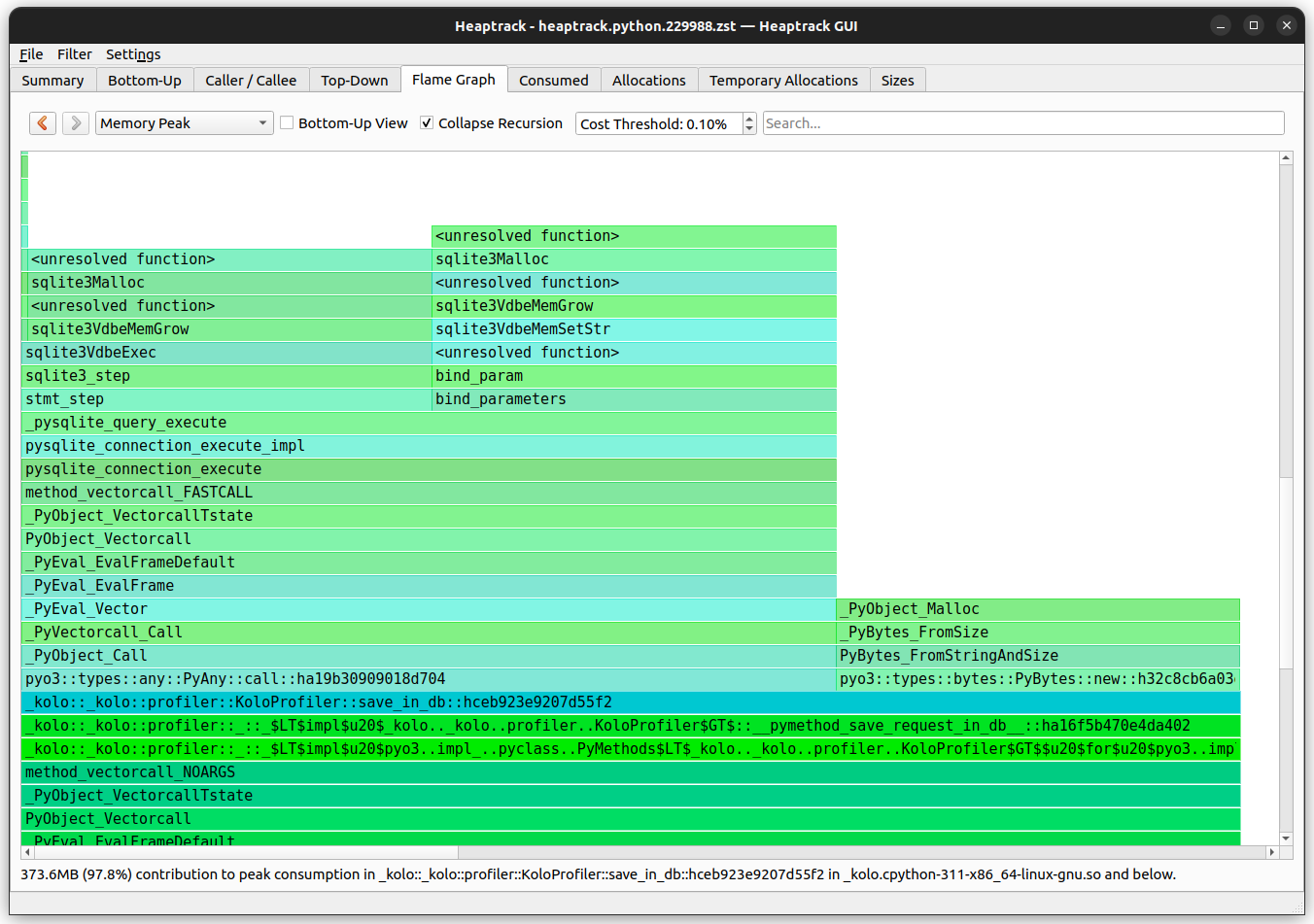
Task: Click the __pymethod_save_request_in_db__ frame
Action: pyautogui.click(x=631, y=726)
